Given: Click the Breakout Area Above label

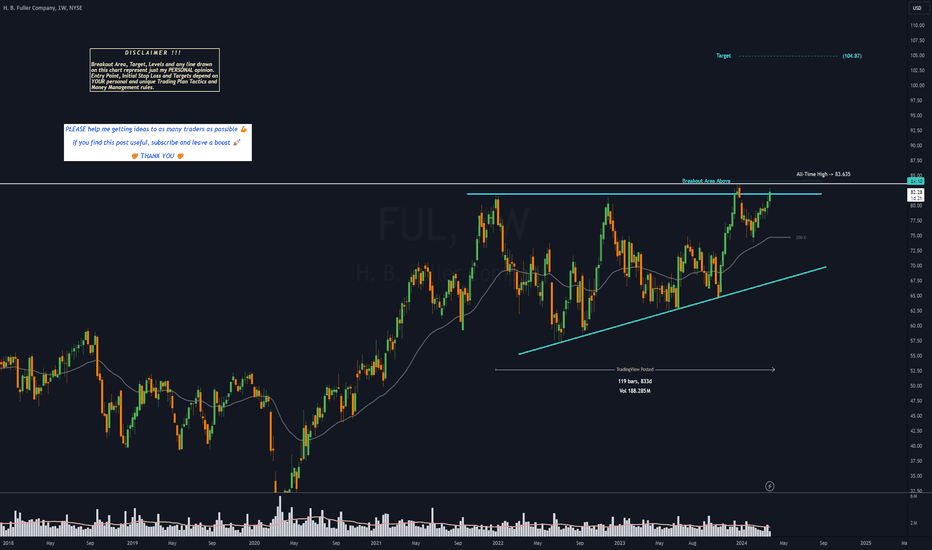Looking at the screenshot, I should 706,181.
